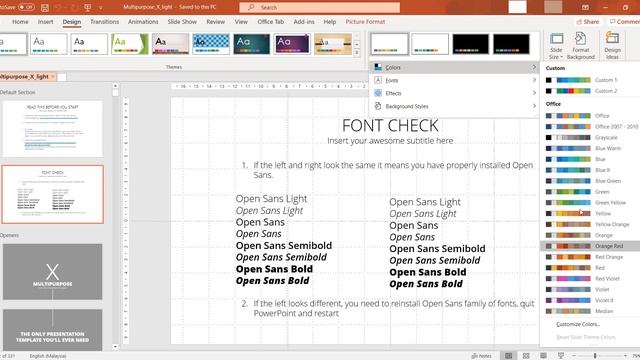The width and height of the screenshot is (640, 360).
Task: Close the Multipurpose_X_light document tab
Action: (53, 77)
